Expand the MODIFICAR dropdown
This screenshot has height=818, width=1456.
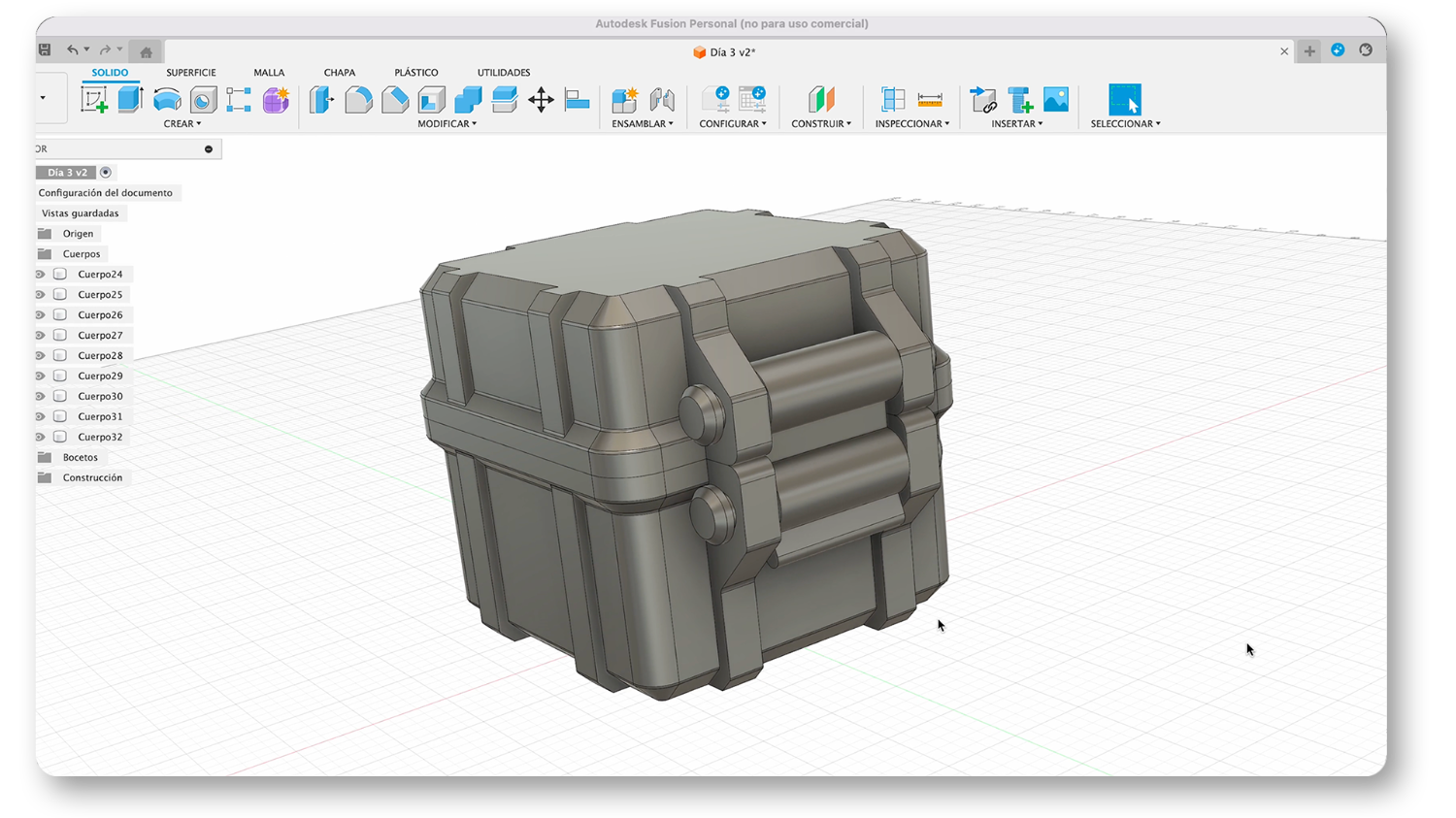[447, 124]
